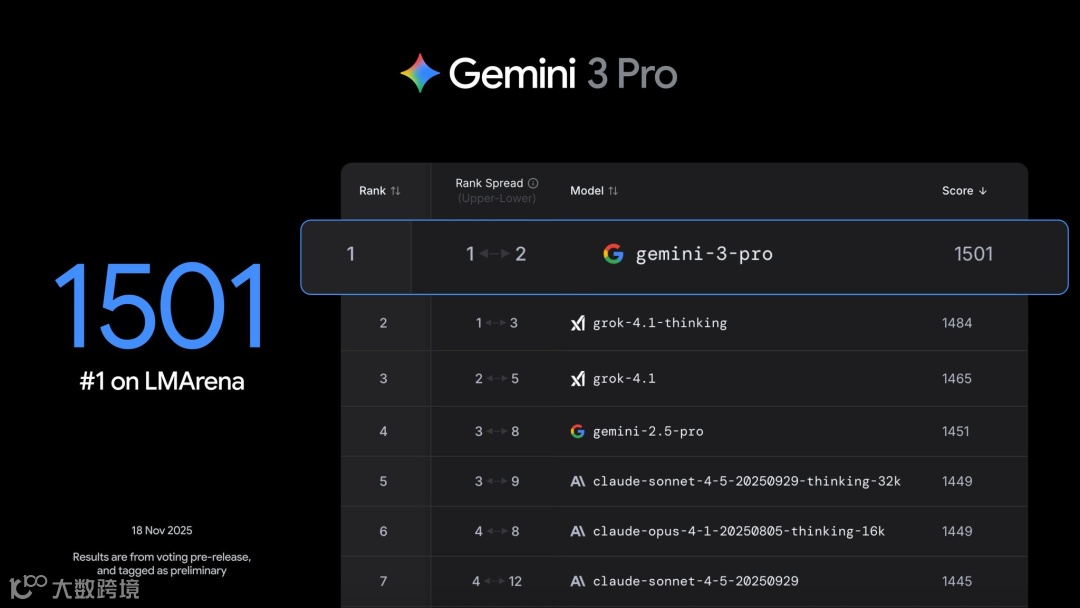Viewport: 1080px width, 608px height.
Task: Click the Gemini 3 Pro title
Action: coord(563,74)
